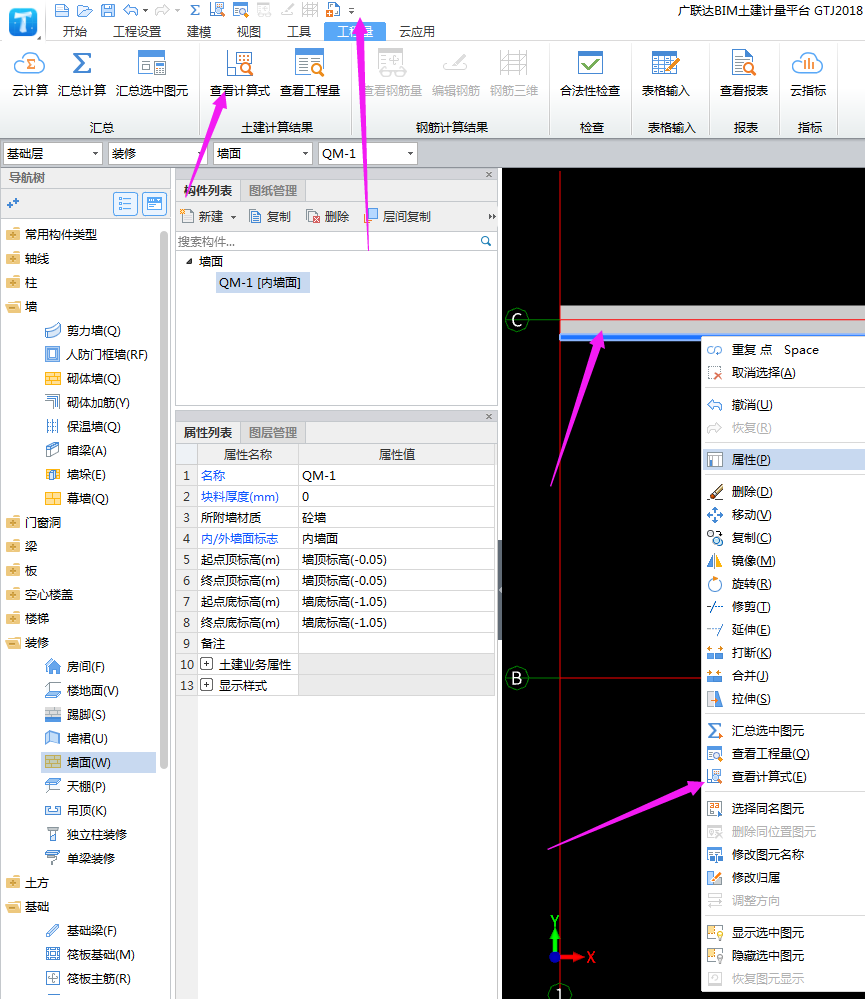Screen dimensions: 865x999
Task: Click the 汇总计算 sigma icon
Action: [82, 64]
